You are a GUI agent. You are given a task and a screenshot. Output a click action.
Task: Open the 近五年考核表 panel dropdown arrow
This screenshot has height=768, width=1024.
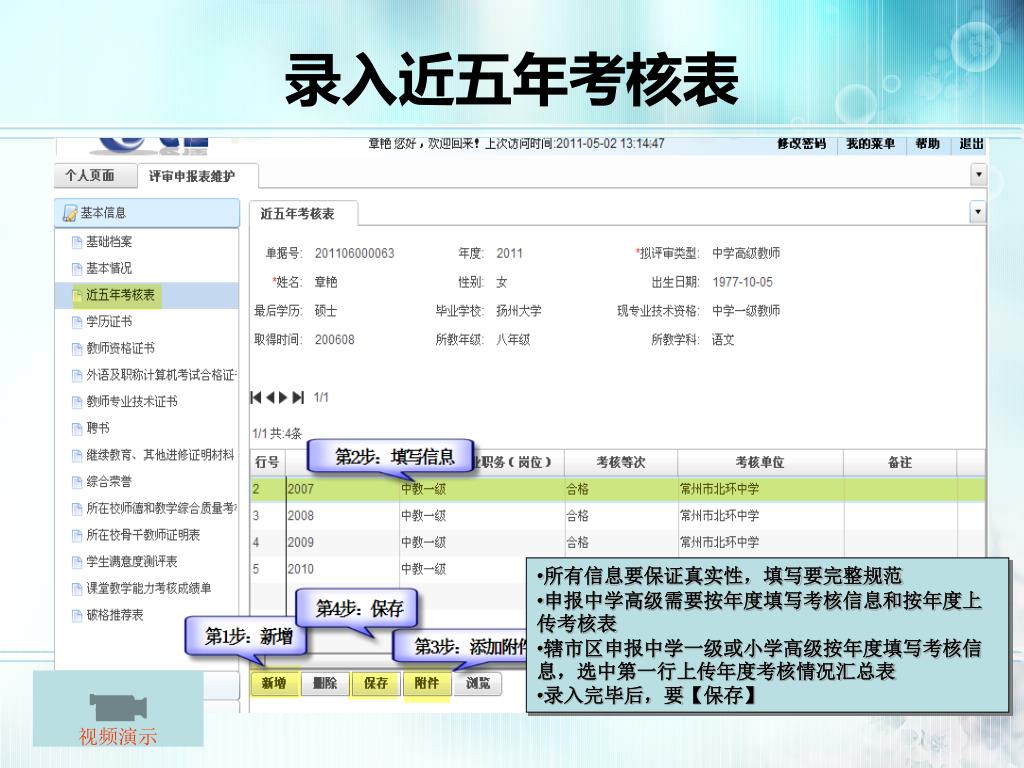[978, 212]
